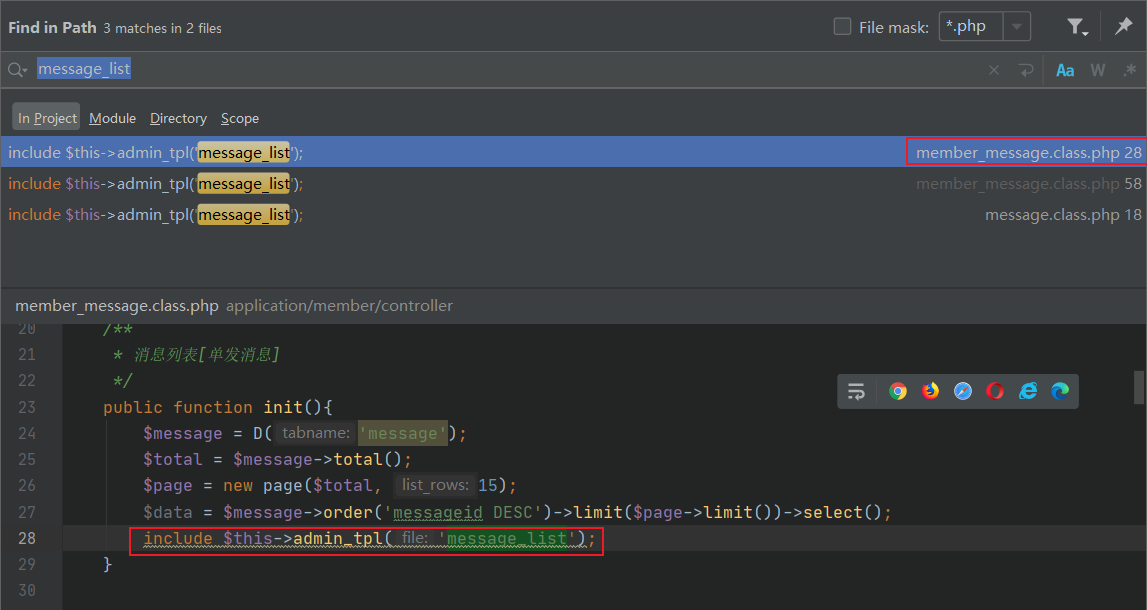Toggle Match Case (Aa) option
1147x610 pixels.
pyautogui.click(x=1065, y=70)
